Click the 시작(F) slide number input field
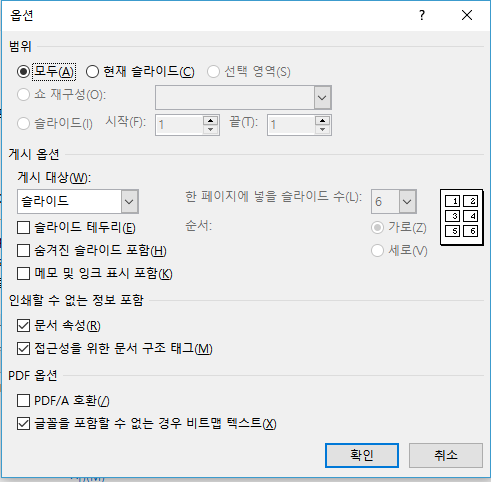Viewport: 491px width, 482px height. point(179,125)
